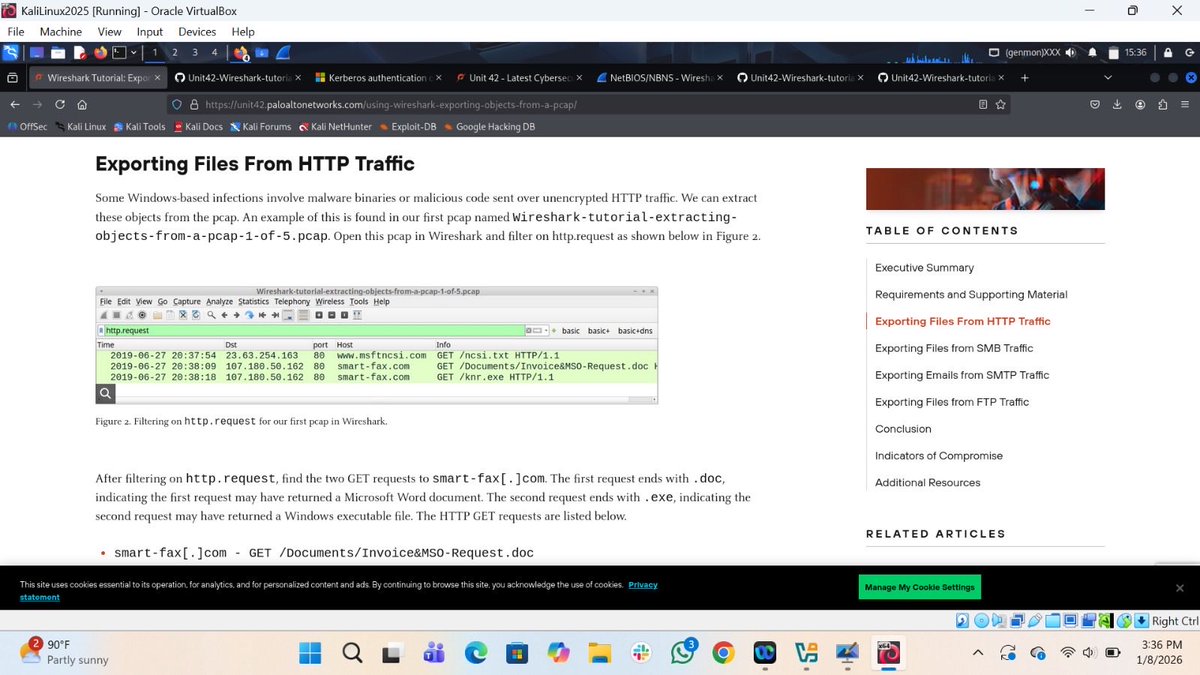Screen dimensions: 1200x675
Task: Click the magnifier icon on Figure 2
Action: point(106,393)
